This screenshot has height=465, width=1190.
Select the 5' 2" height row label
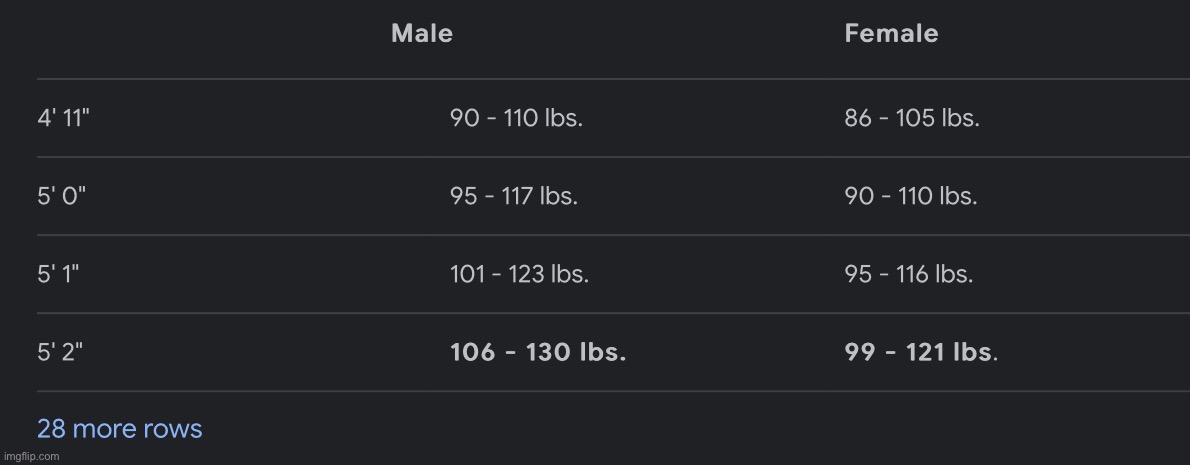tap(61, 352)
